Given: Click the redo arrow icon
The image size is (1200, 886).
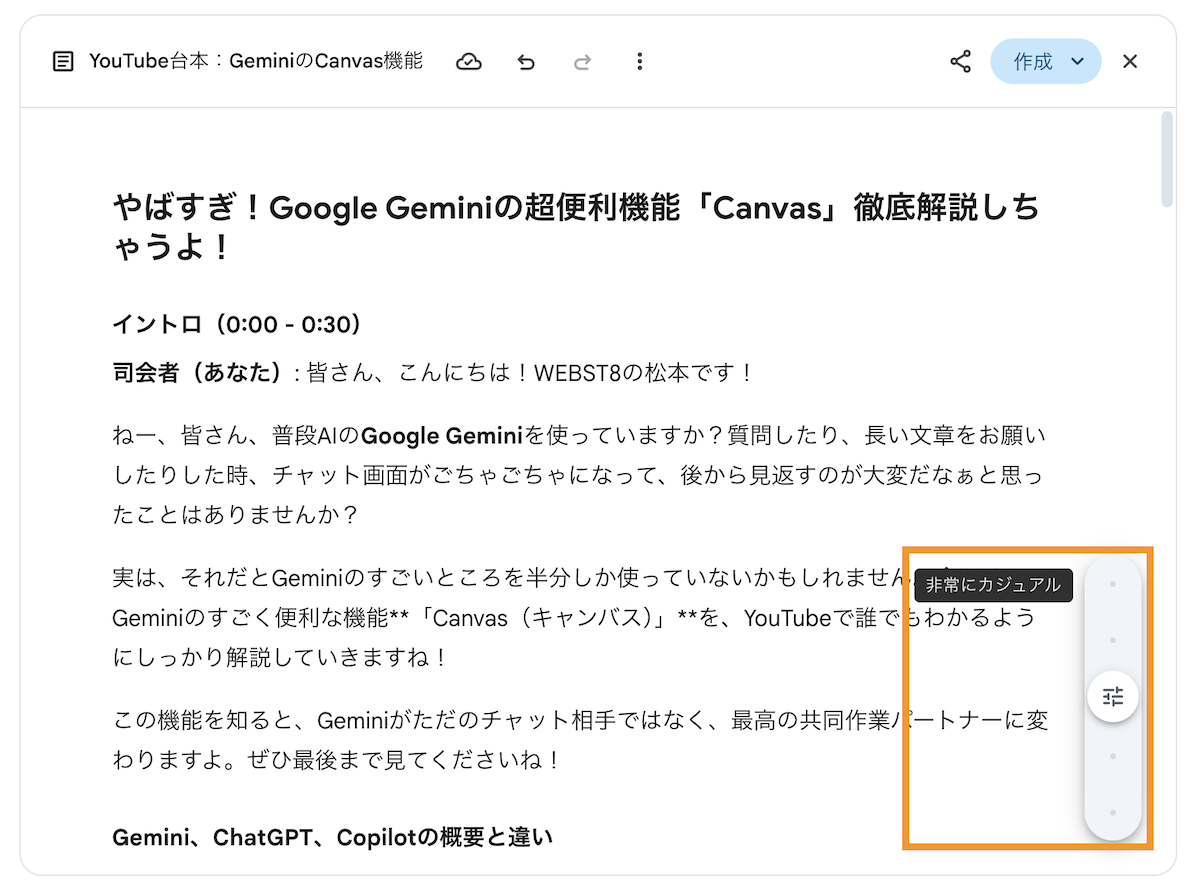Looking at the screenshot, I should pyautogui.click(x=582, y=62).
